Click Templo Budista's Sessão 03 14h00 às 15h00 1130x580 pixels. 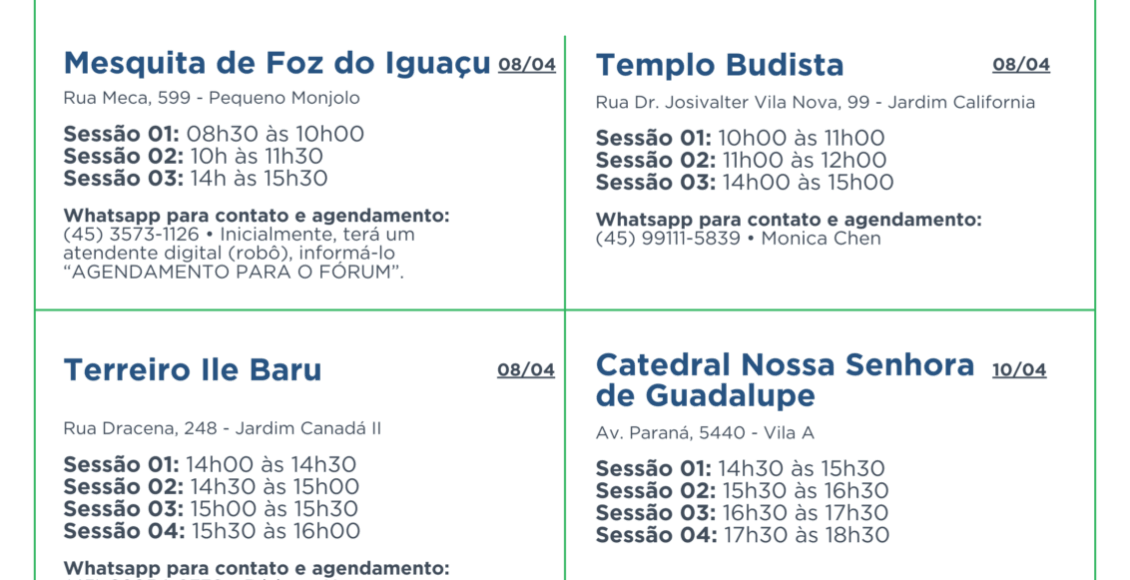[744, 182]
